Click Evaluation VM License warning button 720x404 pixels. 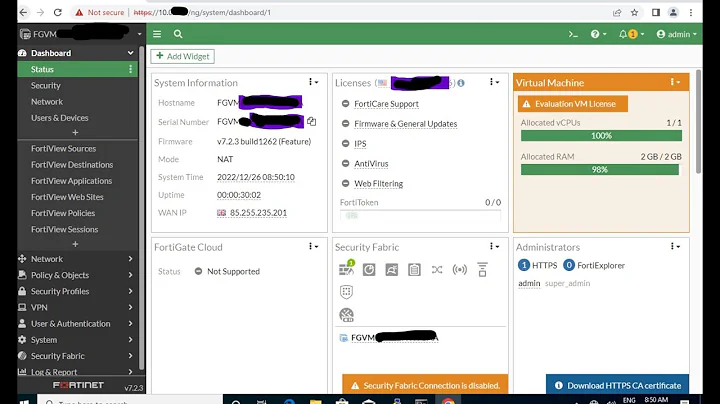coord(573,104)
